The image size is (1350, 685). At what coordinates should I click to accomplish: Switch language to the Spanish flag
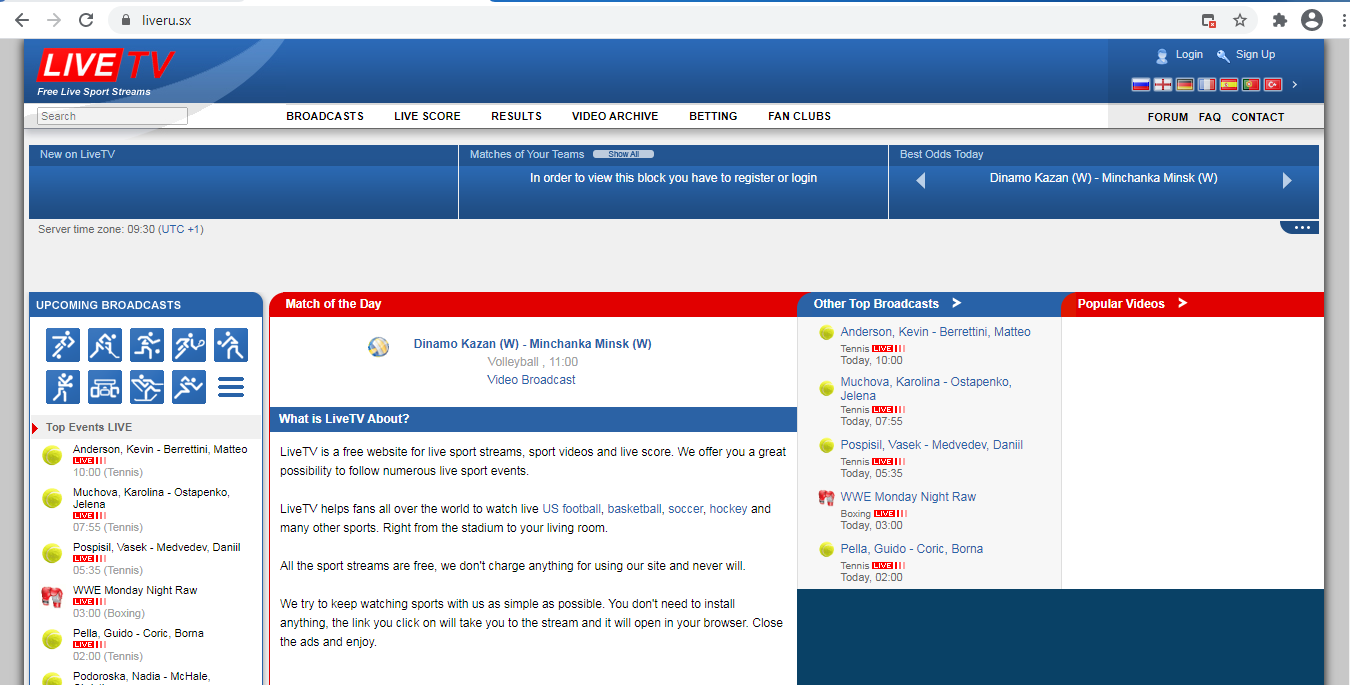click(x=1229, y=85)
